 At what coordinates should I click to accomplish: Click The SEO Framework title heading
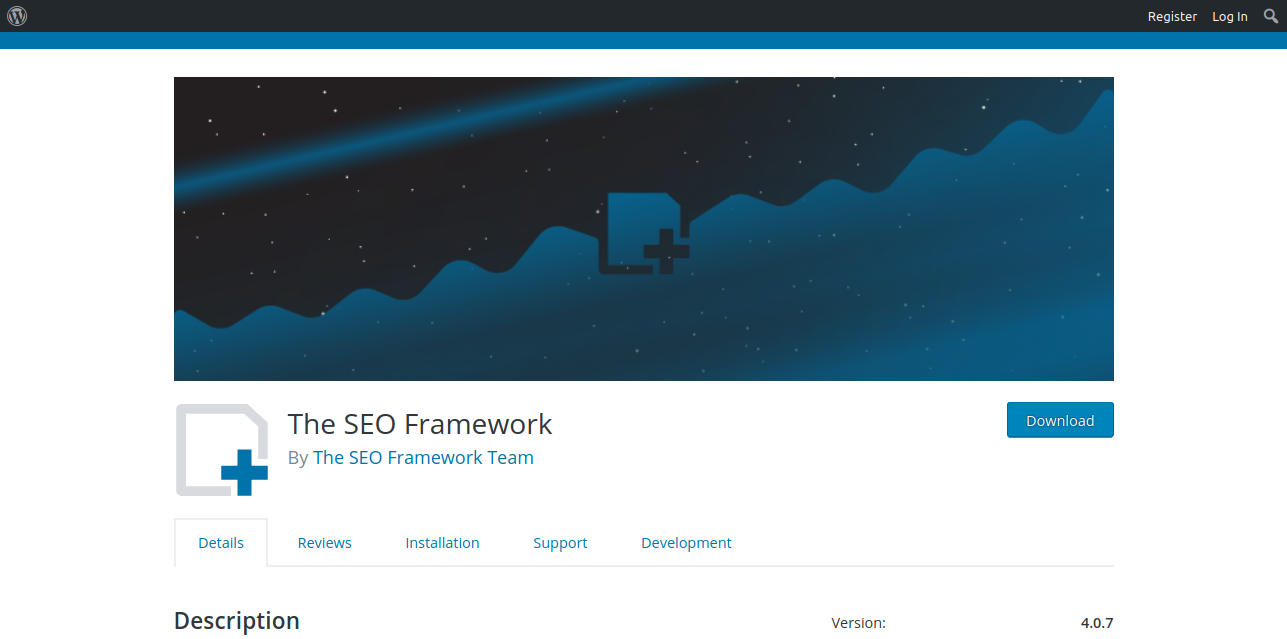420,424
